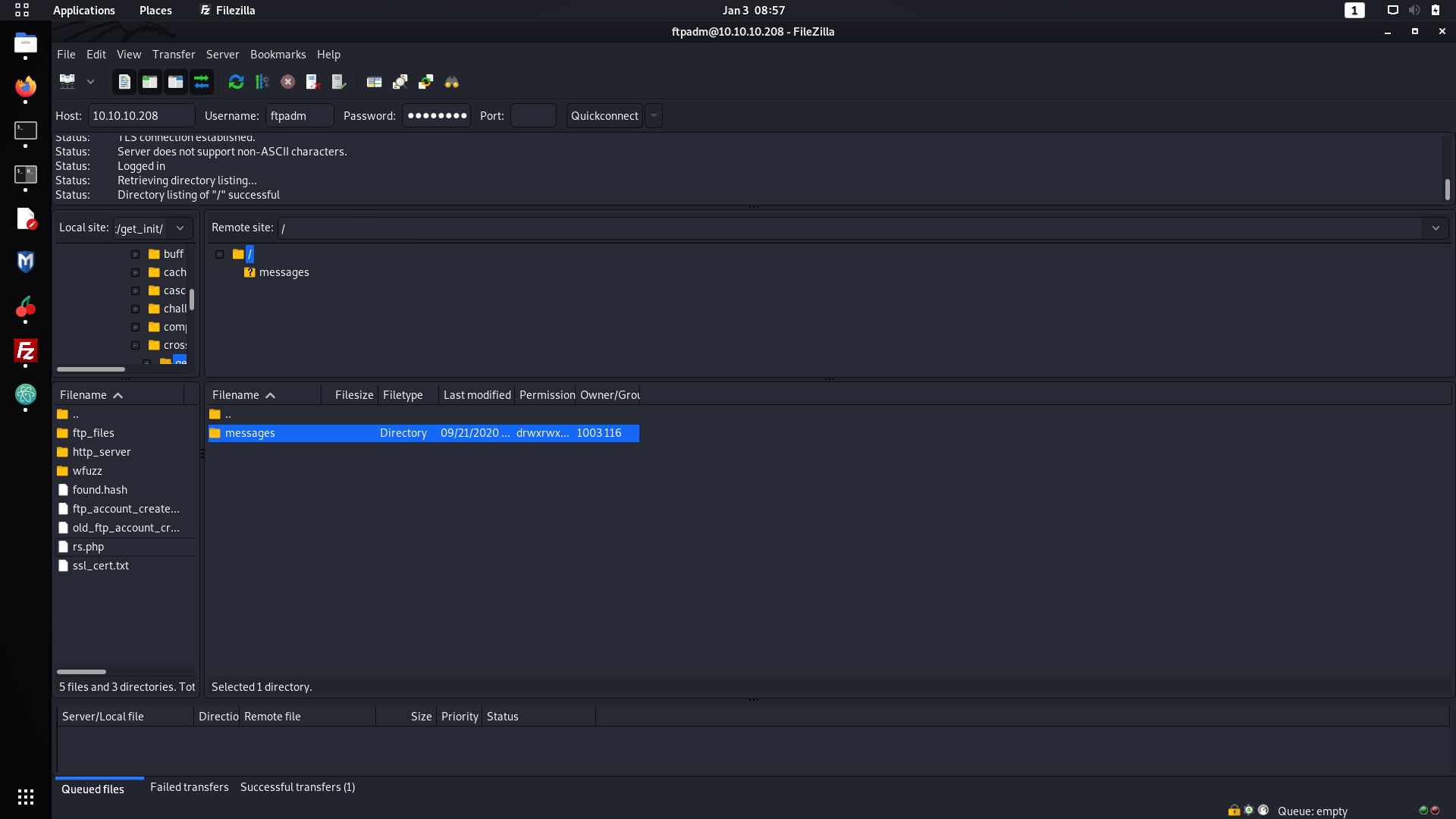This screenshot has width=1456, height=819.
Task: Open the Places menu in top panel
Action: pyautogui.click(x=155, y=10)
